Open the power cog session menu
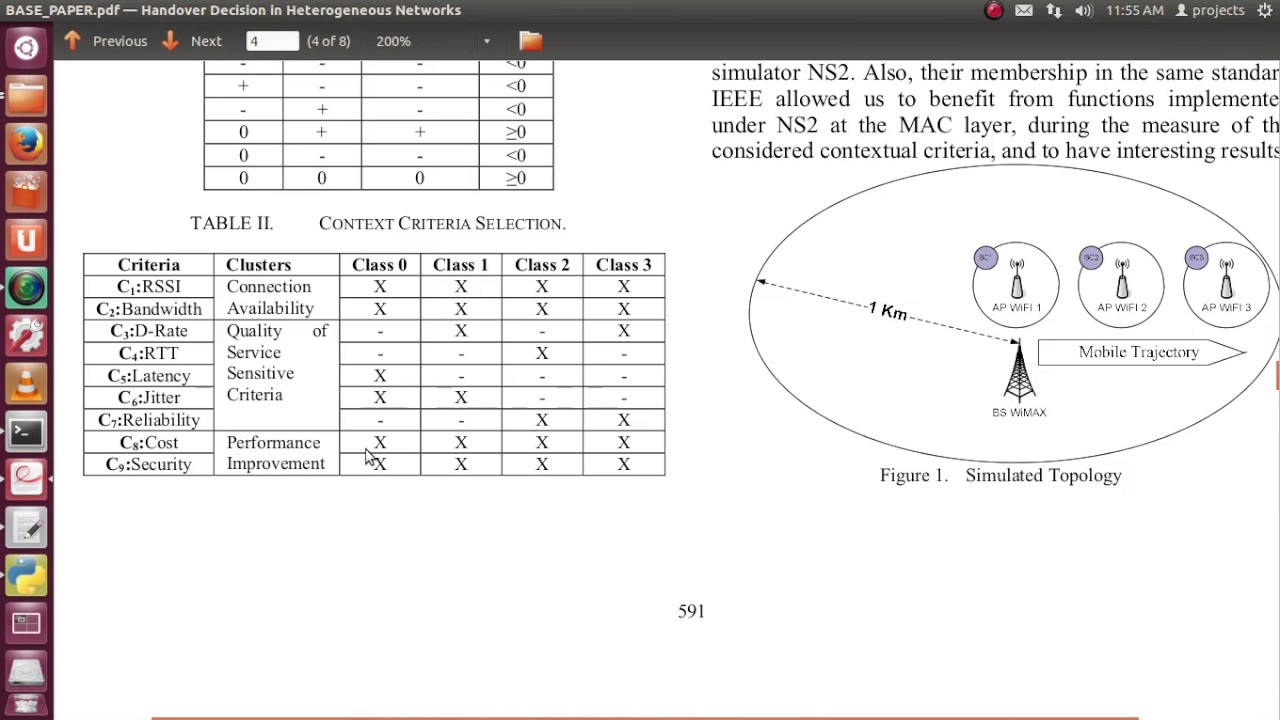The image size is (1280, 720). pos(1265,10)
